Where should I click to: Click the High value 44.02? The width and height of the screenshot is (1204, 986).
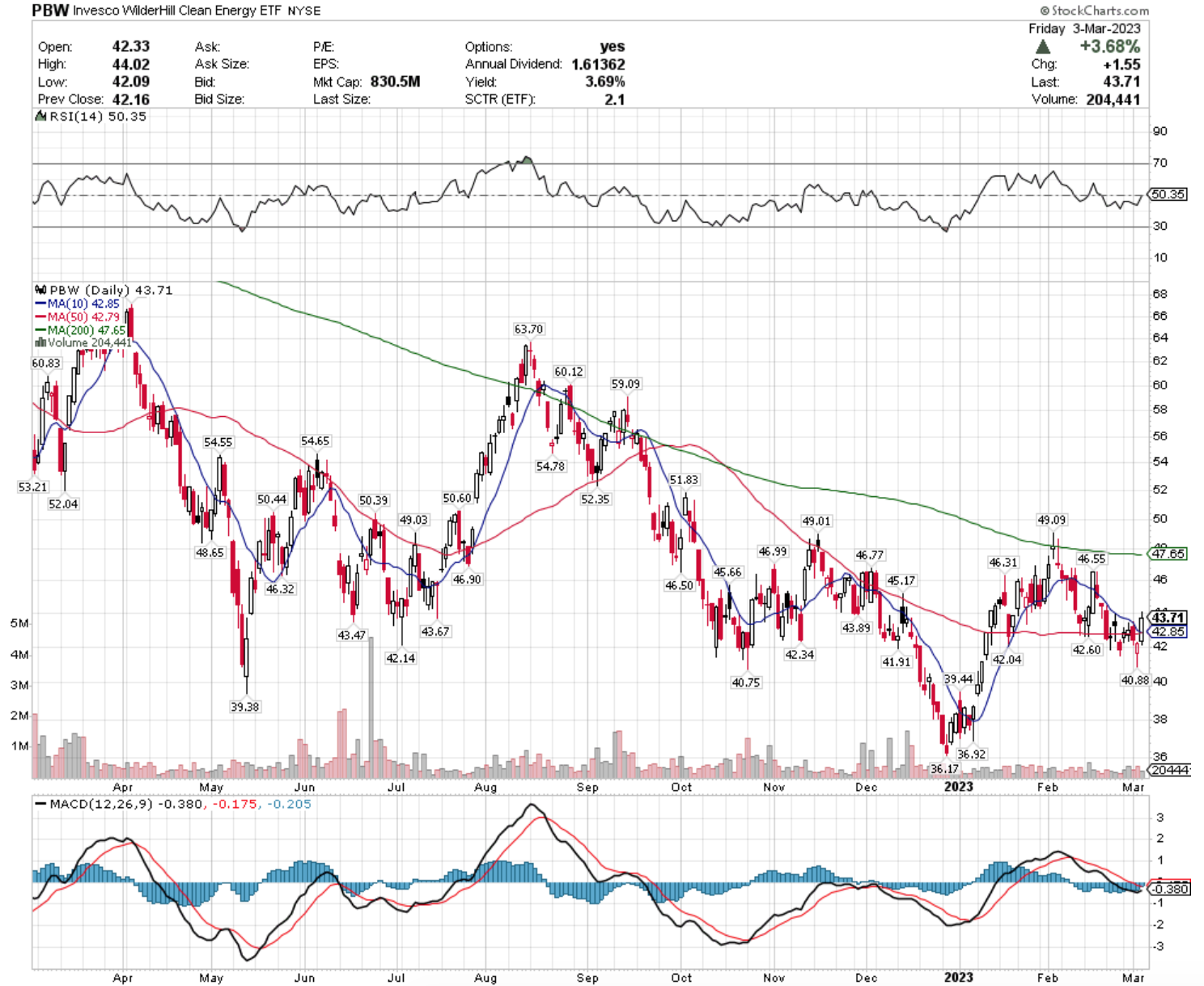click(131, 64)
